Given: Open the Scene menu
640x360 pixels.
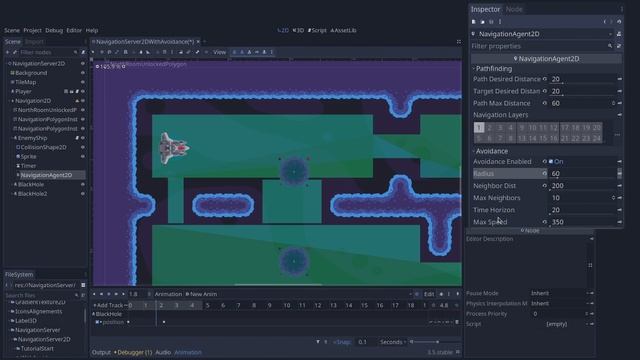Looking at the screenshot, I should [12, 30].
